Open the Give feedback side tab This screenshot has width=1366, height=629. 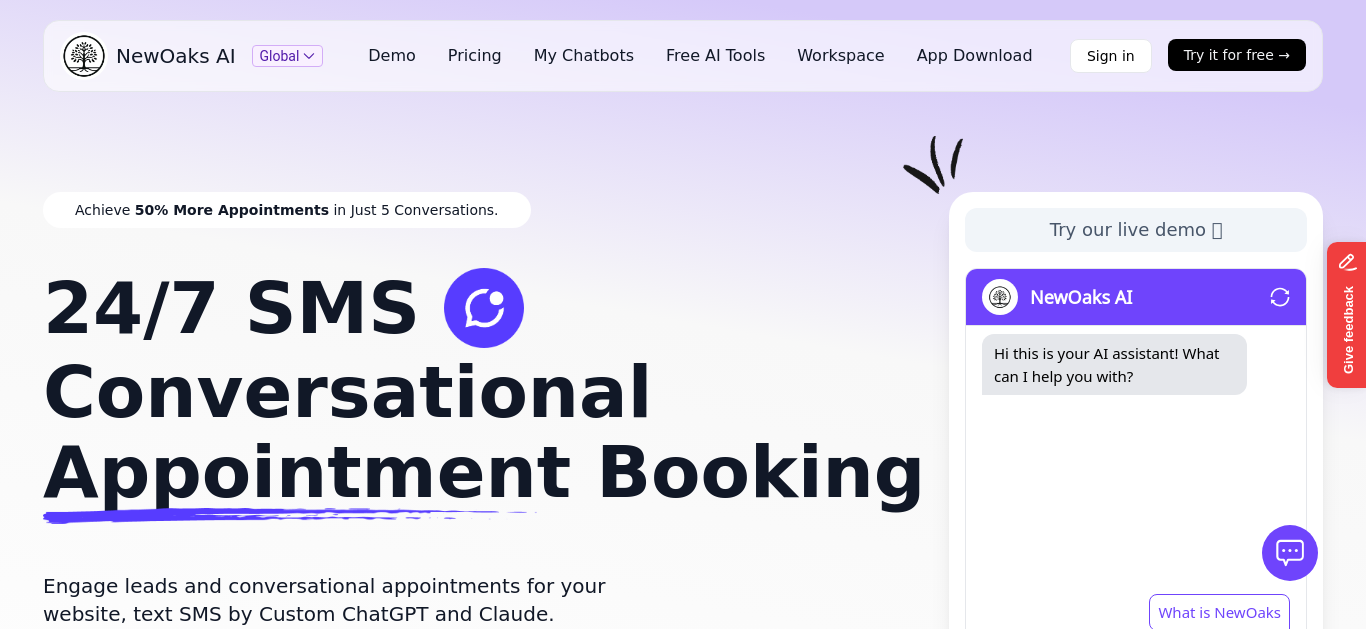click(x=1347, y=315)
